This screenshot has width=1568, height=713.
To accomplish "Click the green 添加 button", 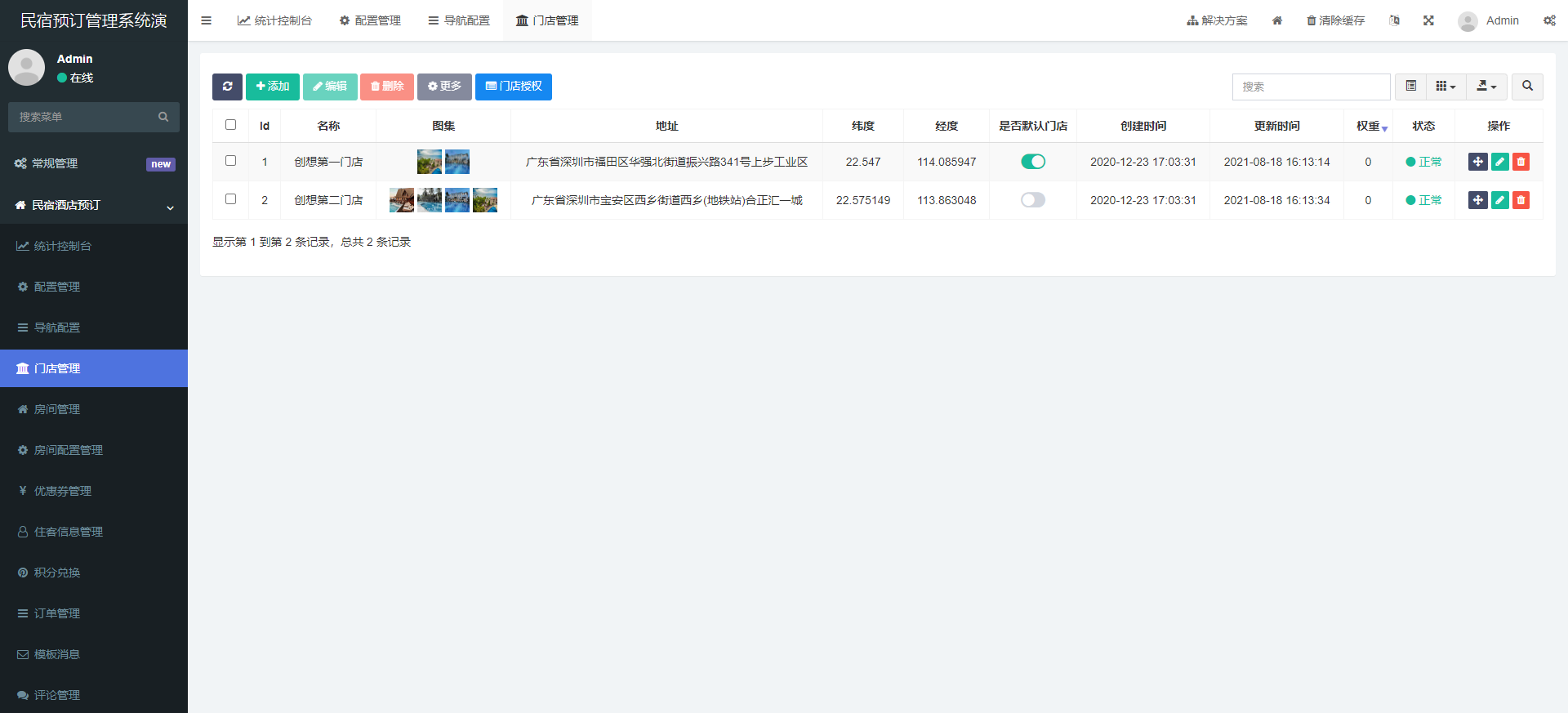I will (x=273, y=87).
